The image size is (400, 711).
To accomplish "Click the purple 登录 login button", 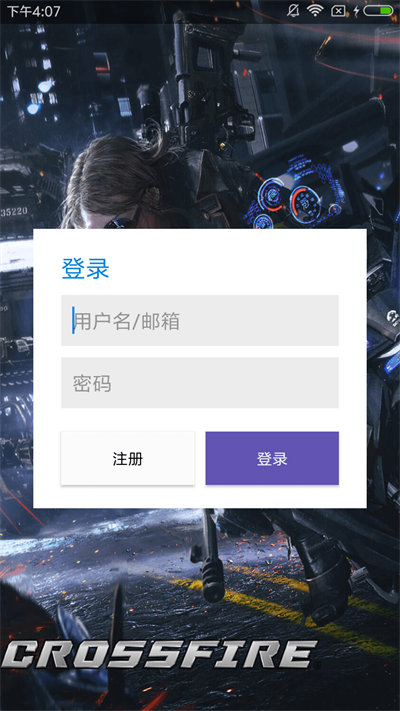I will coord(272,458).
